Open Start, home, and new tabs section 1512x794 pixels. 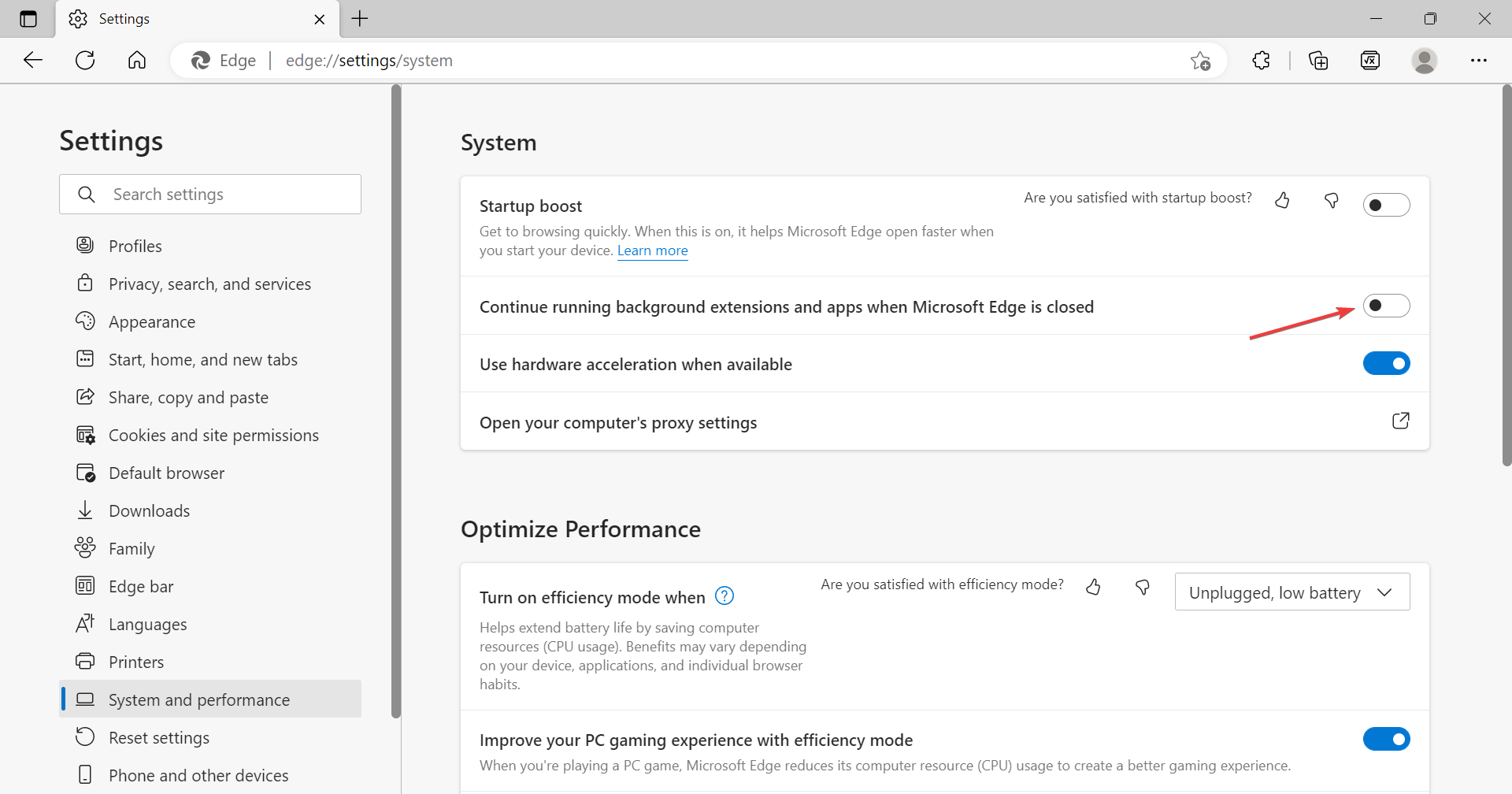210,359
